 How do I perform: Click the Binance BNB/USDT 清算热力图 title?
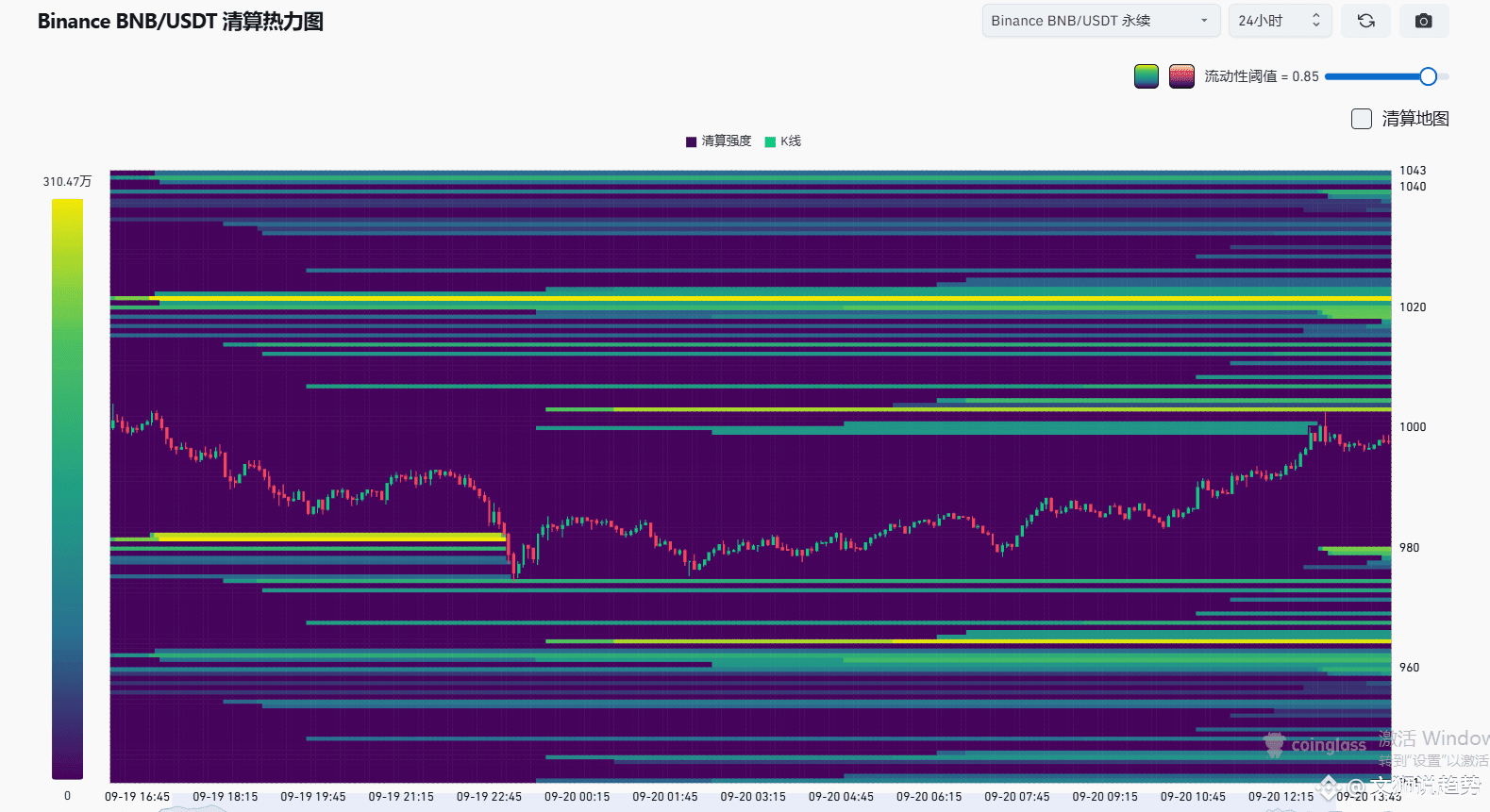[x=180, y=22]
